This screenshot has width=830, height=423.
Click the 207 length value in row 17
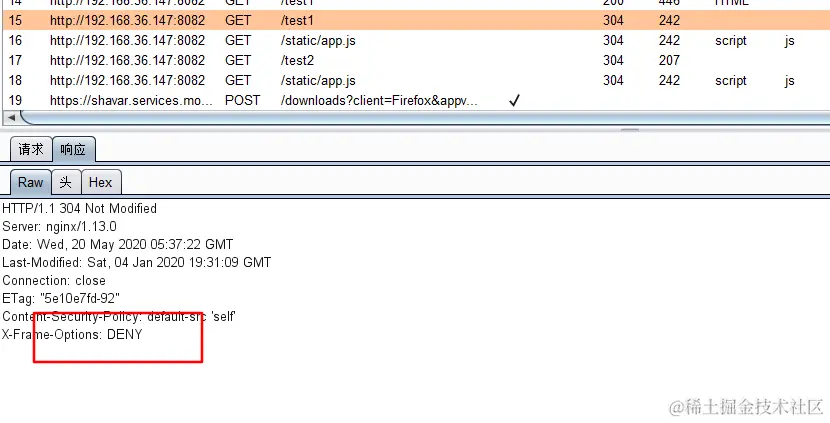(669, 60)
